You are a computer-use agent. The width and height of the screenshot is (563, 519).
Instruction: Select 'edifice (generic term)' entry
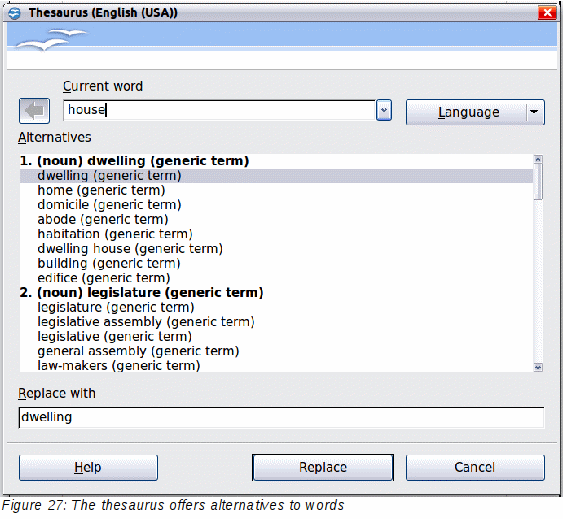103,278
